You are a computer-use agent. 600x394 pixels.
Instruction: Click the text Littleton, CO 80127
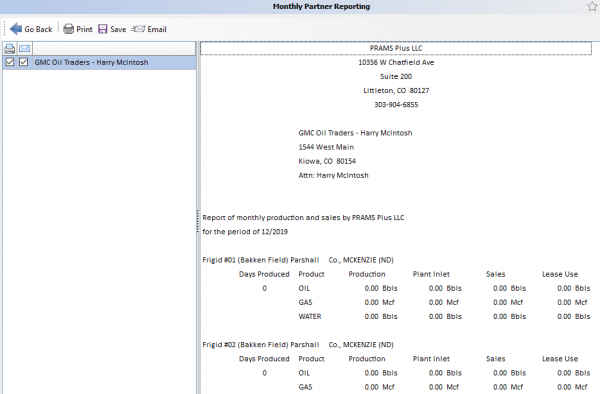pyautogui.click(x=396, y=91)
